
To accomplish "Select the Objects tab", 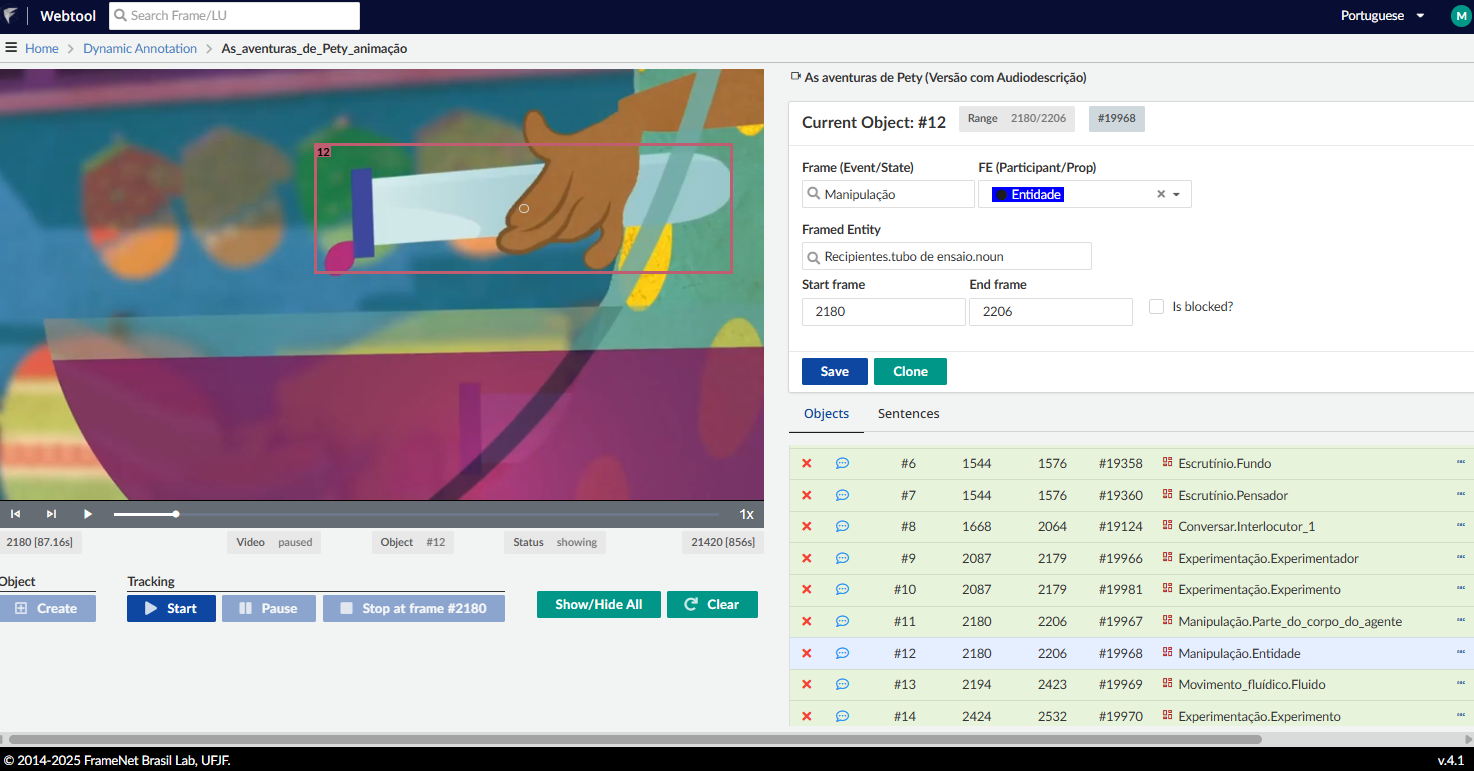I will pyautogui.click(x=826, y=413).
